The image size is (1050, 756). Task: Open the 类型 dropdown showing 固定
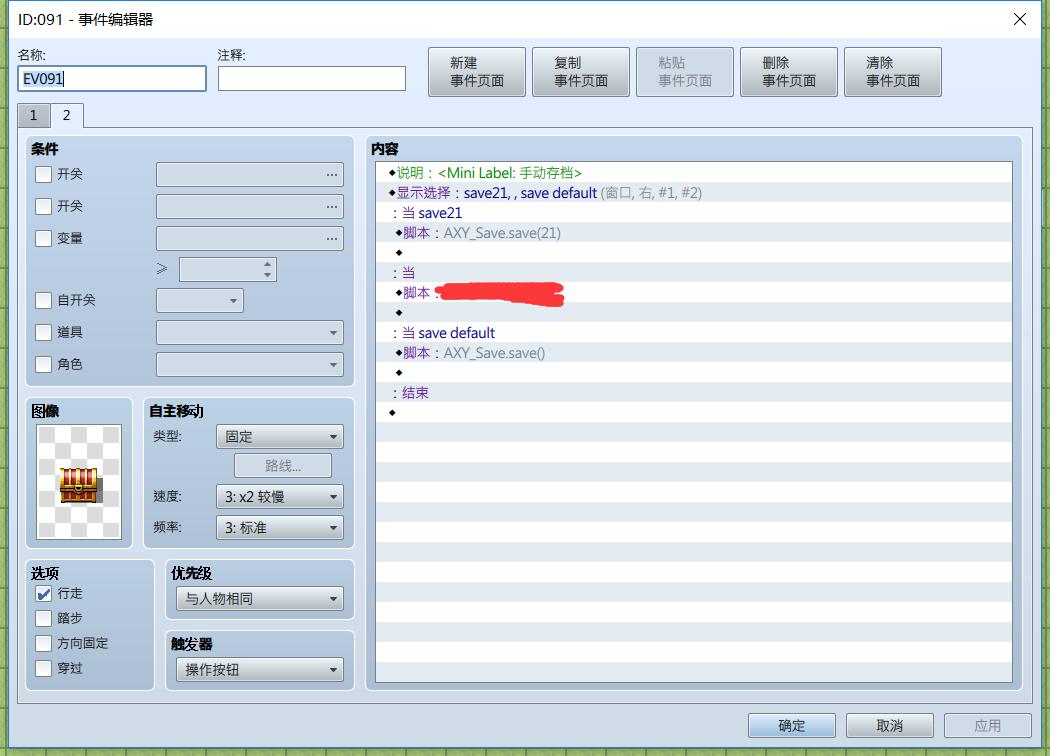click(x=280, y=437)
